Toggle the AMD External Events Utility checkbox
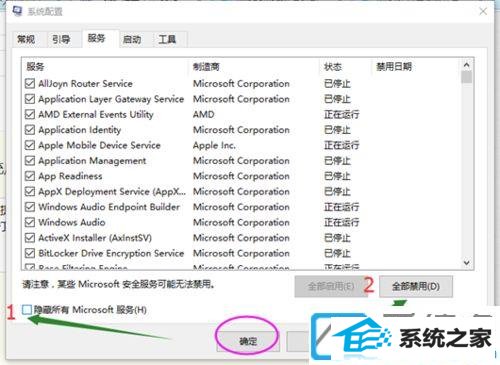Image resolution: width=500 pixels, height=365 pixels. (x=30, y=114)
